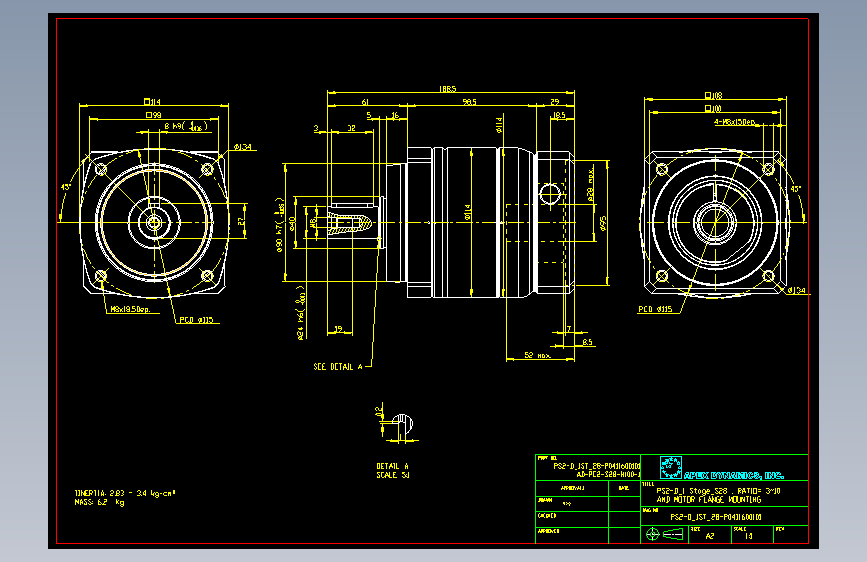Select the ø28 max. dimension
Image resolution: width=867 pixels, height=562 pixels.
[x=591, y=183]
